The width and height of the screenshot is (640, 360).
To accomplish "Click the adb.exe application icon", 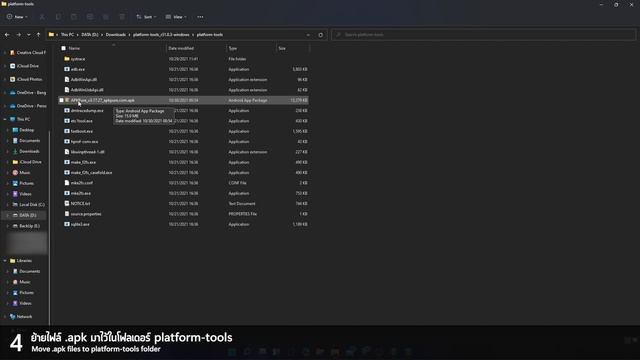I will click(x=67, y=69).
